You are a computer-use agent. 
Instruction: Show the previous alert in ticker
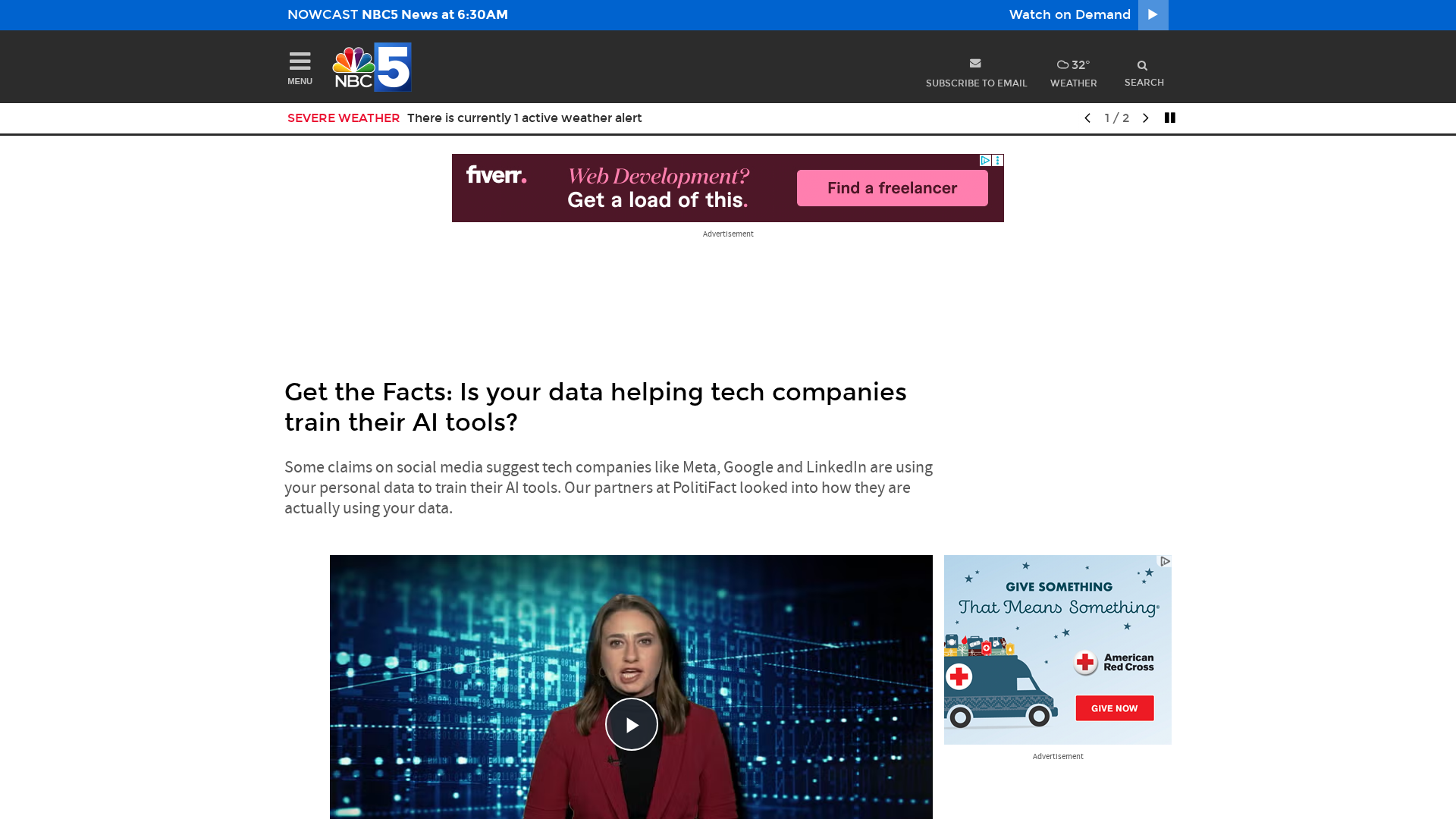1087,118
